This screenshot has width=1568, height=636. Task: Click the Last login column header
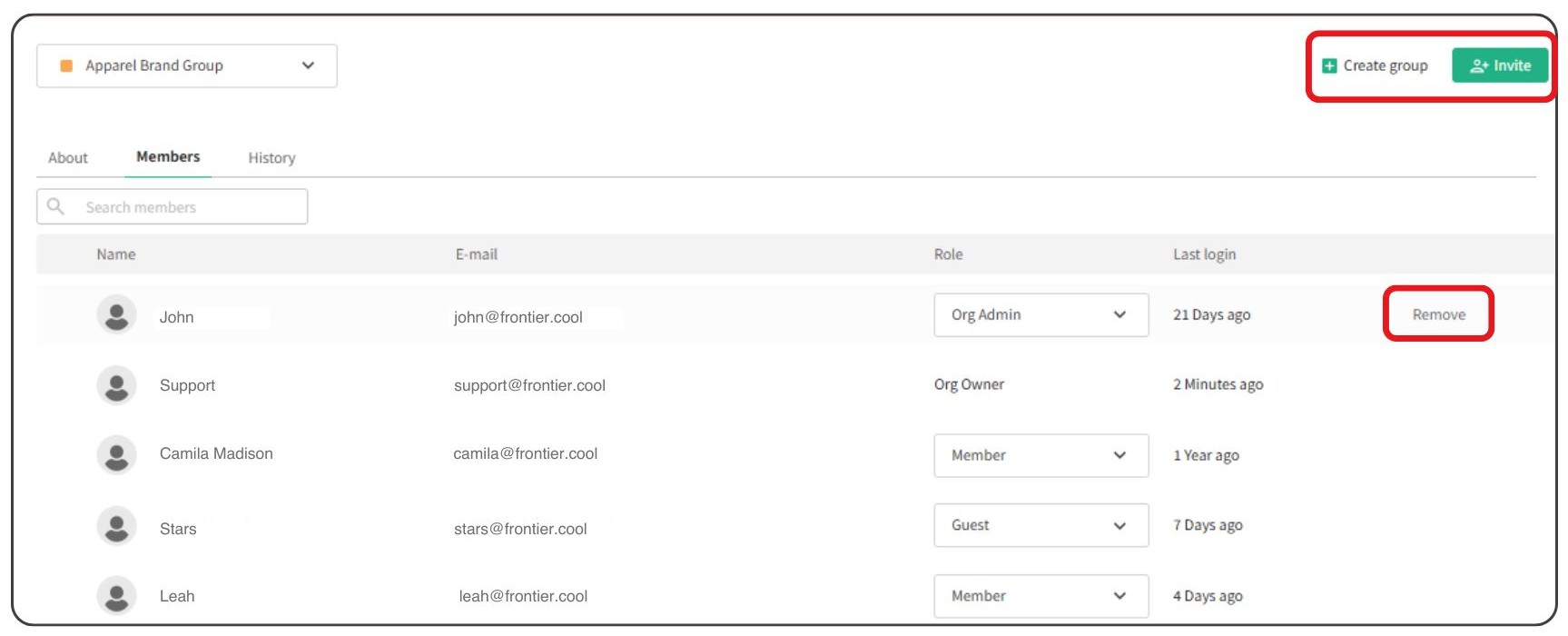[1204, 254]
